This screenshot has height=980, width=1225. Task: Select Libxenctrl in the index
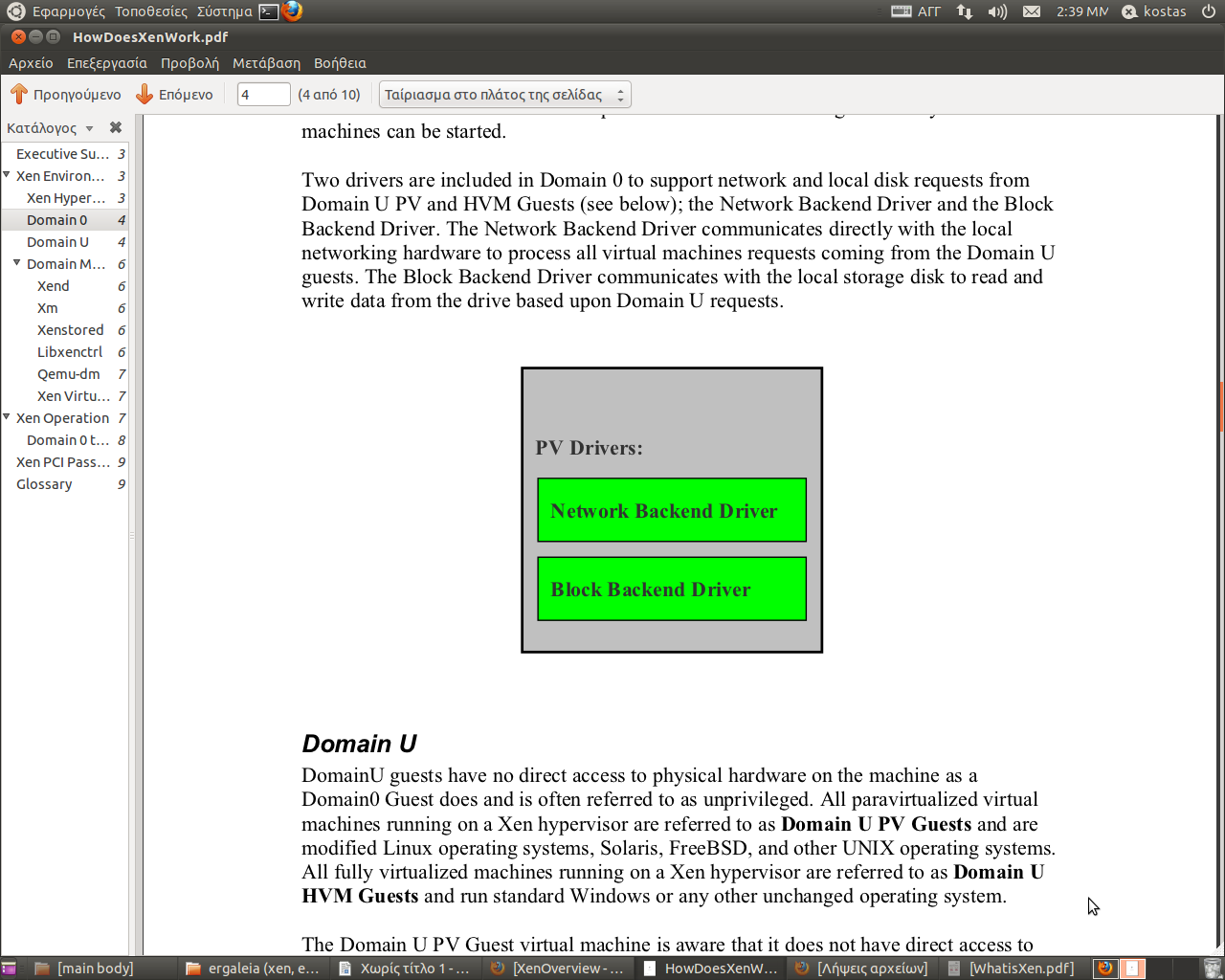click(x=64, y=352)
